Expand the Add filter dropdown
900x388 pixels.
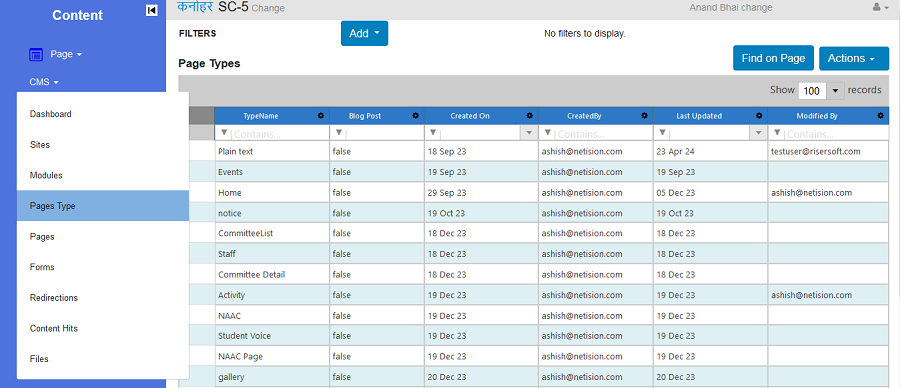(364, 33)
